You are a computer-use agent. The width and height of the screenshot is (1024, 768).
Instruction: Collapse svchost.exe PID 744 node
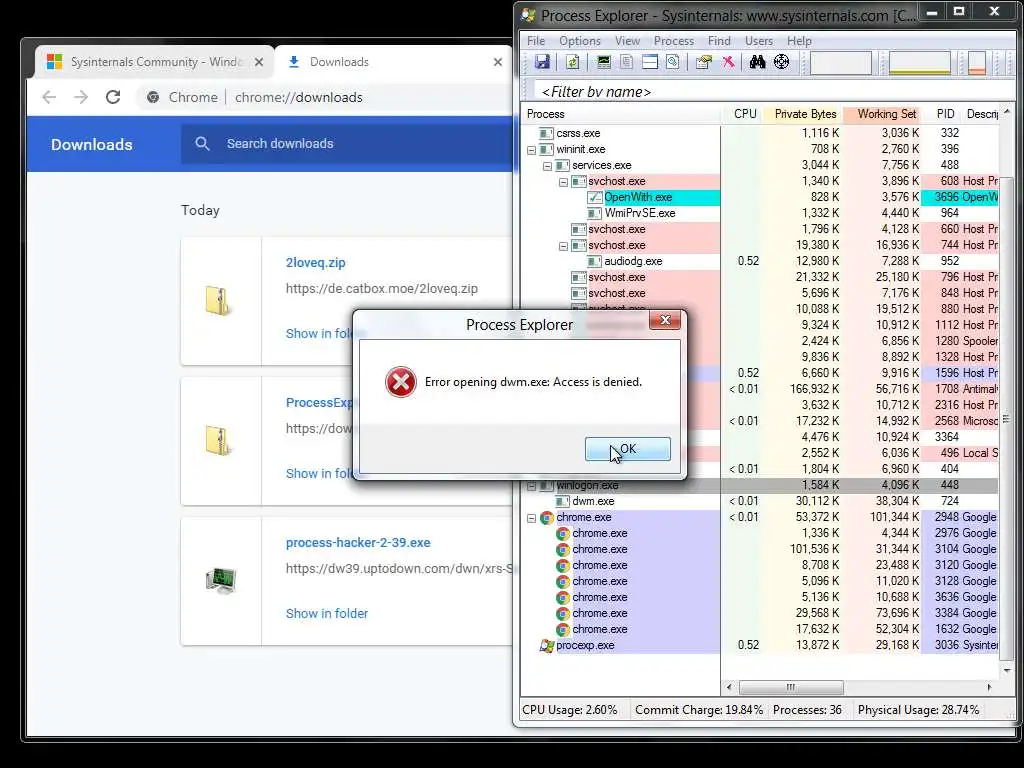pyautogui.click(x=564, y=246)
